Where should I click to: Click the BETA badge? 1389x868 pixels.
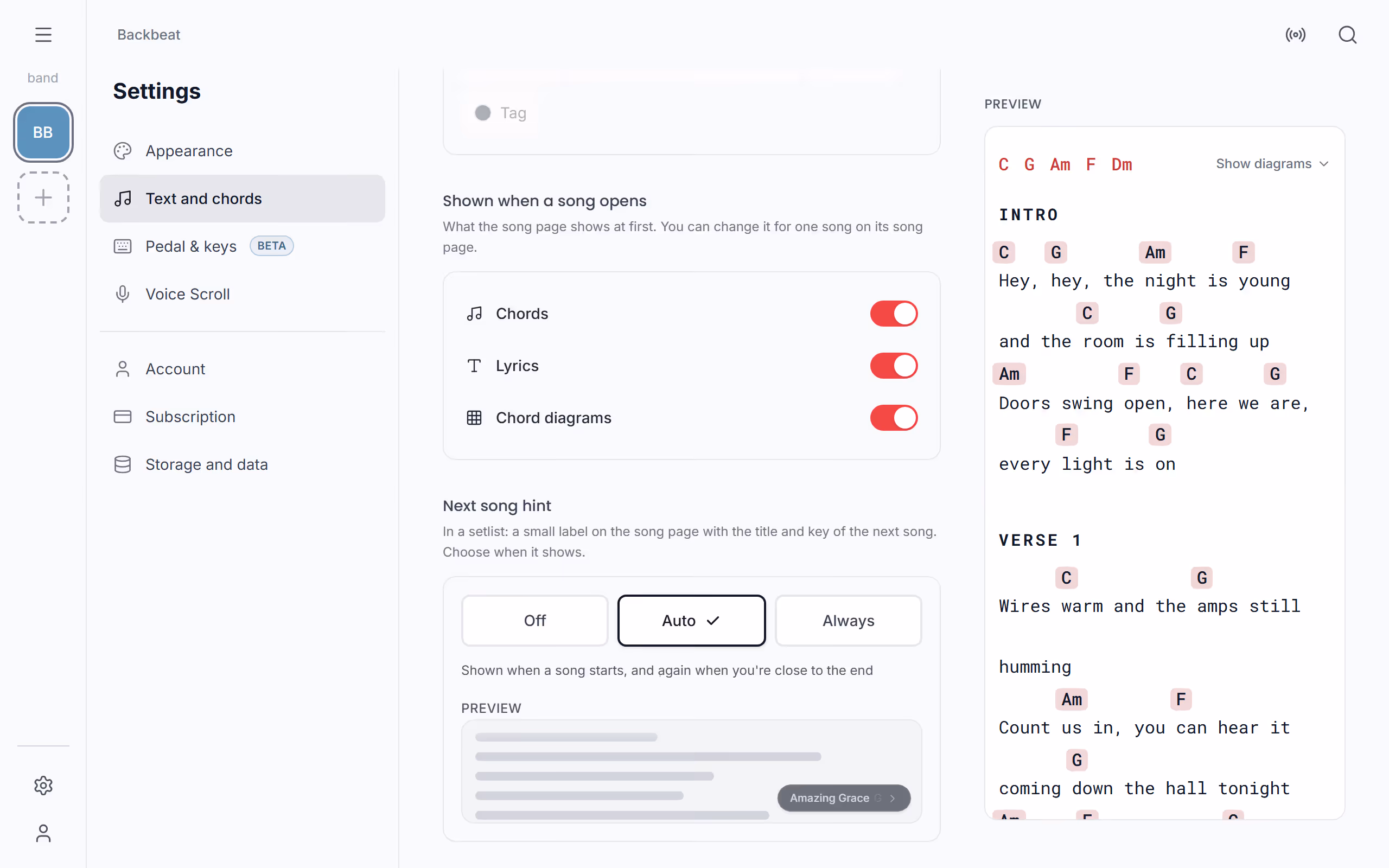(x=271, y=246)
